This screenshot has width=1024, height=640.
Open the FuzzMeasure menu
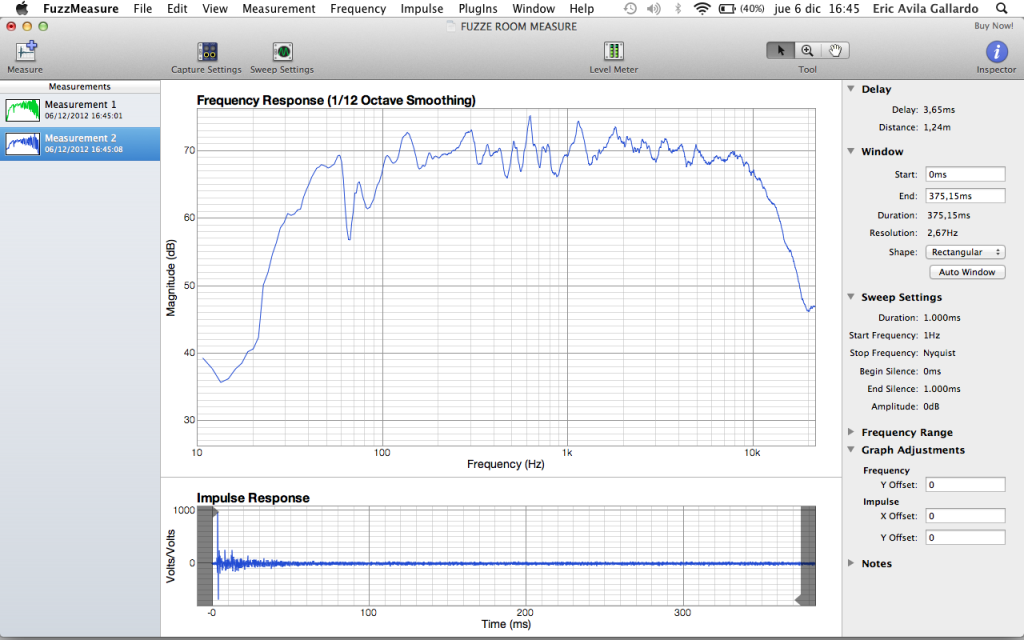click(x=81, y=8)
